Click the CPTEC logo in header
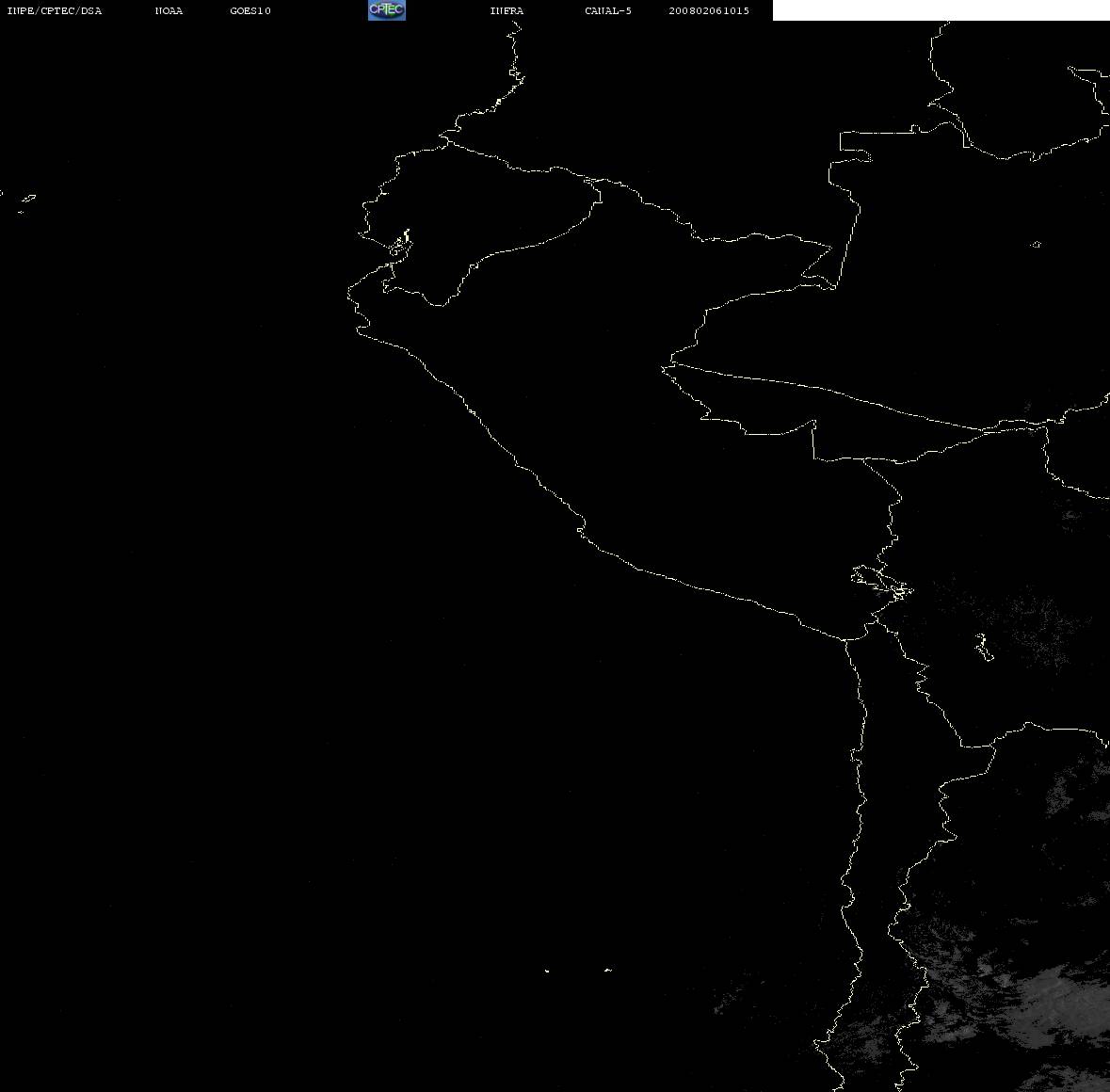The height and width of the screenshot is (1092, 1110). tap(387, 10)
